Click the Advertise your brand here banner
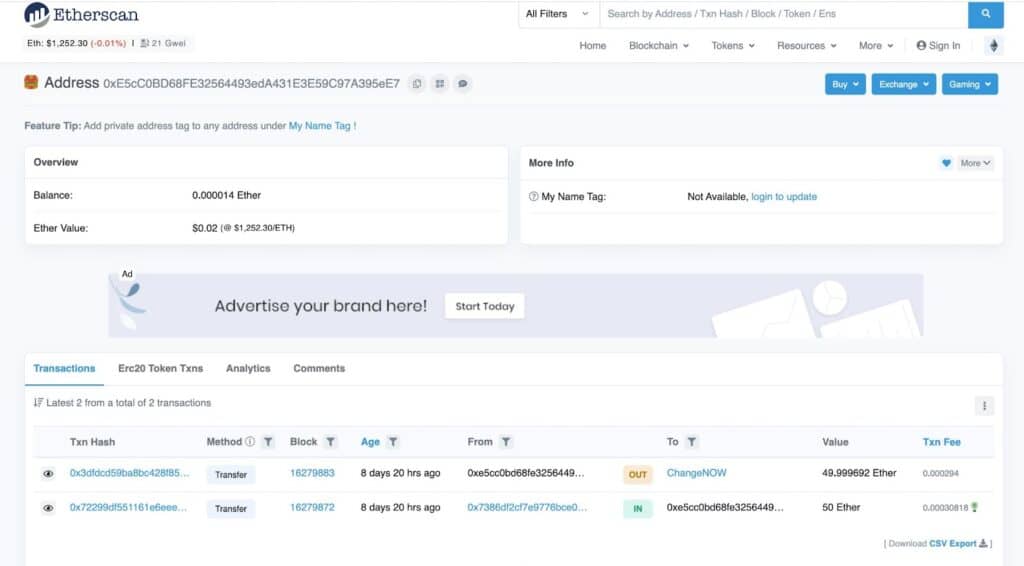Viewport: 1024px width, 566px height. (516, 306)
